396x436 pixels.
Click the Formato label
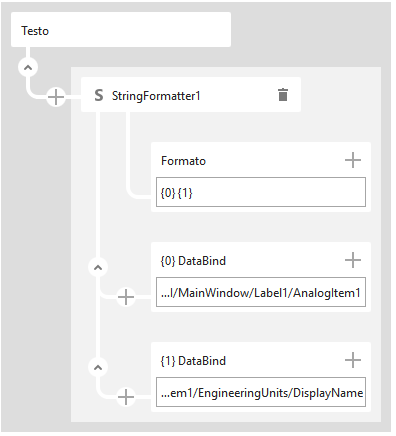183,161
